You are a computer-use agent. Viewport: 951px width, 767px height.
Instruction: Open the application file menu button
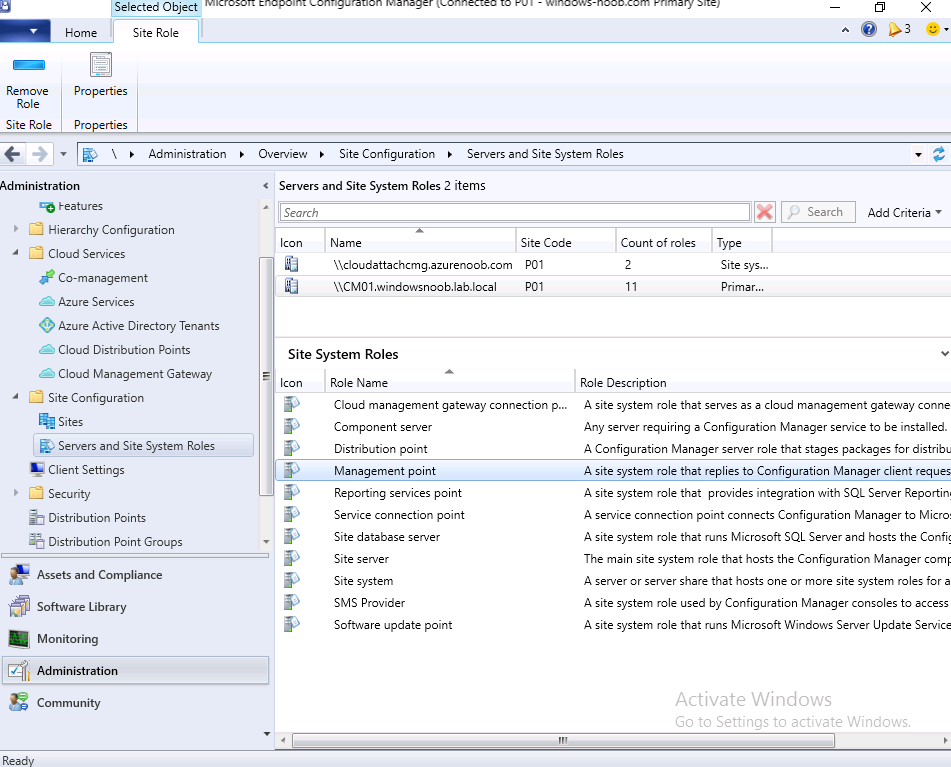tap(25, 31)
